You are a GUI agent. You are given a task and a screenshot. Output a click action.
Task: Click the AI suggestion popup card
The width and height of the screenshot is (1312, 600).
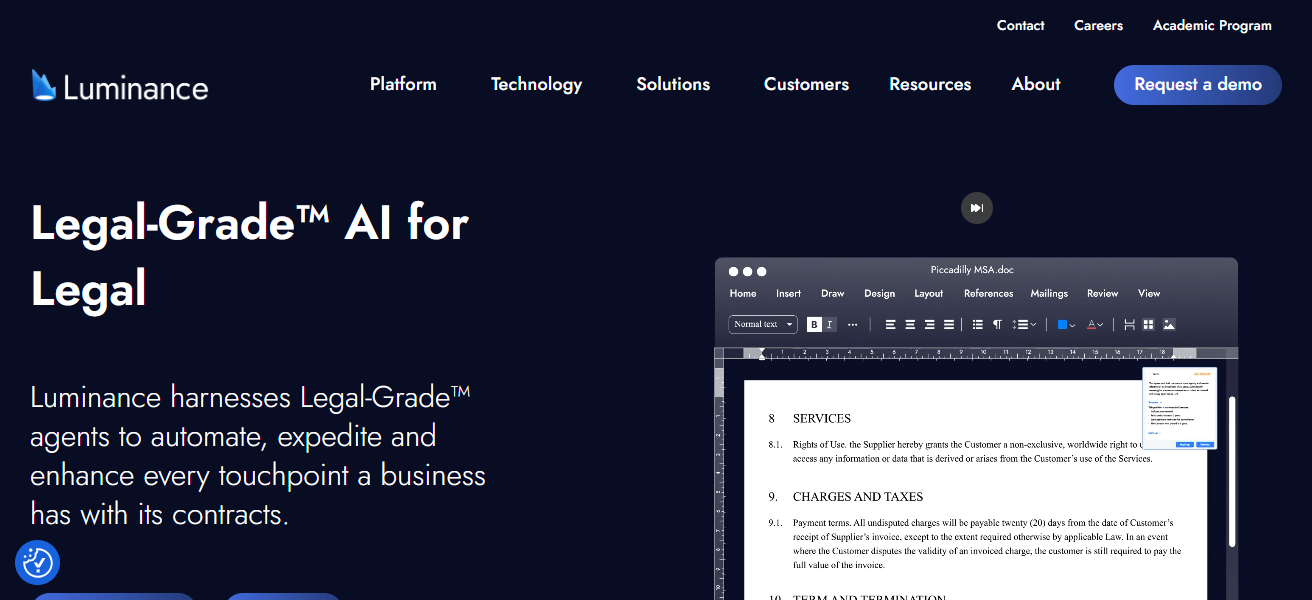coord(1180,408)
